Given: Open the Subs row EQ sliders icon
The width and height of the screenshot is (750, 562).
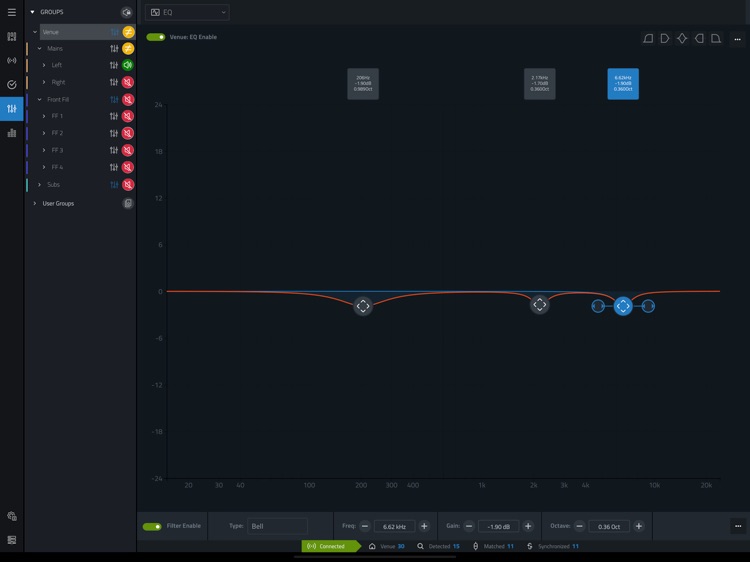Looking at the screenshot, I should (x=114, y=185).
